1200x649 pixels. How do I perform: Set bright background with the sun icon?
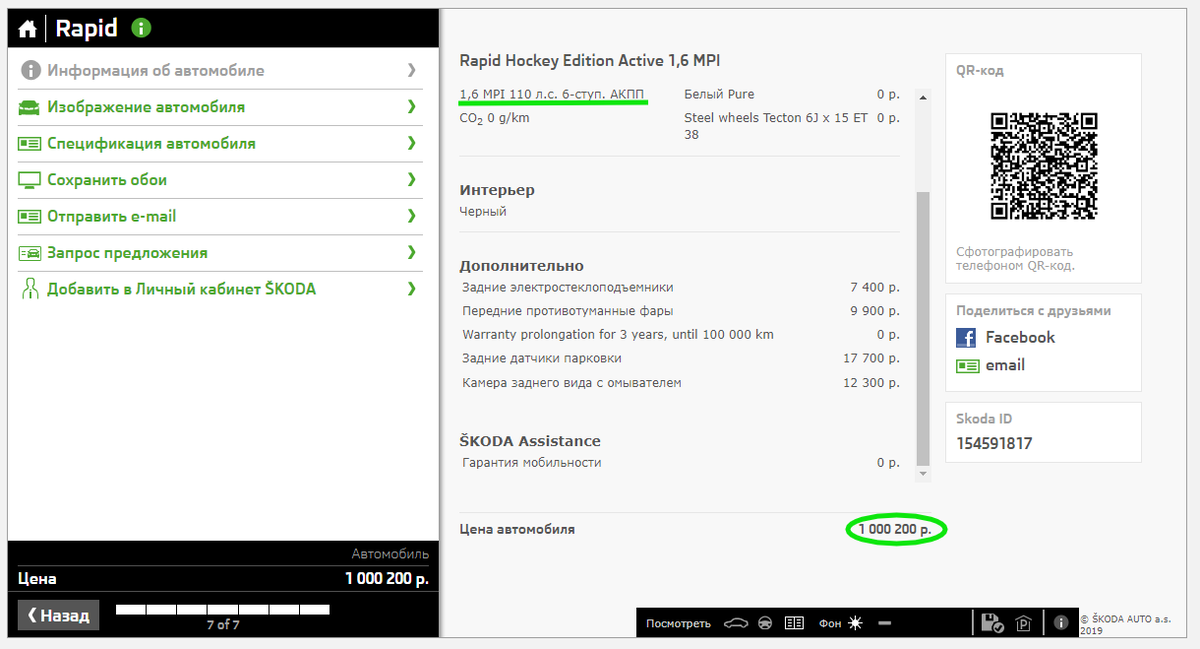855,623
